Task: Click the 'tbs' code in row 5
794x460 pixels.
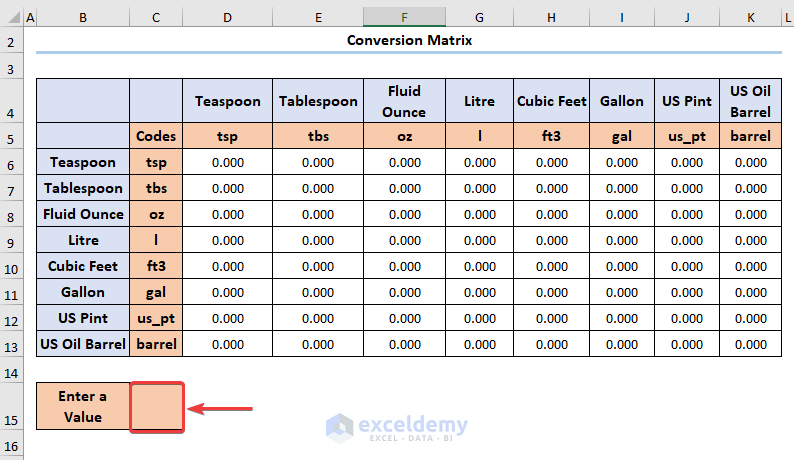Action: (318, 136)
